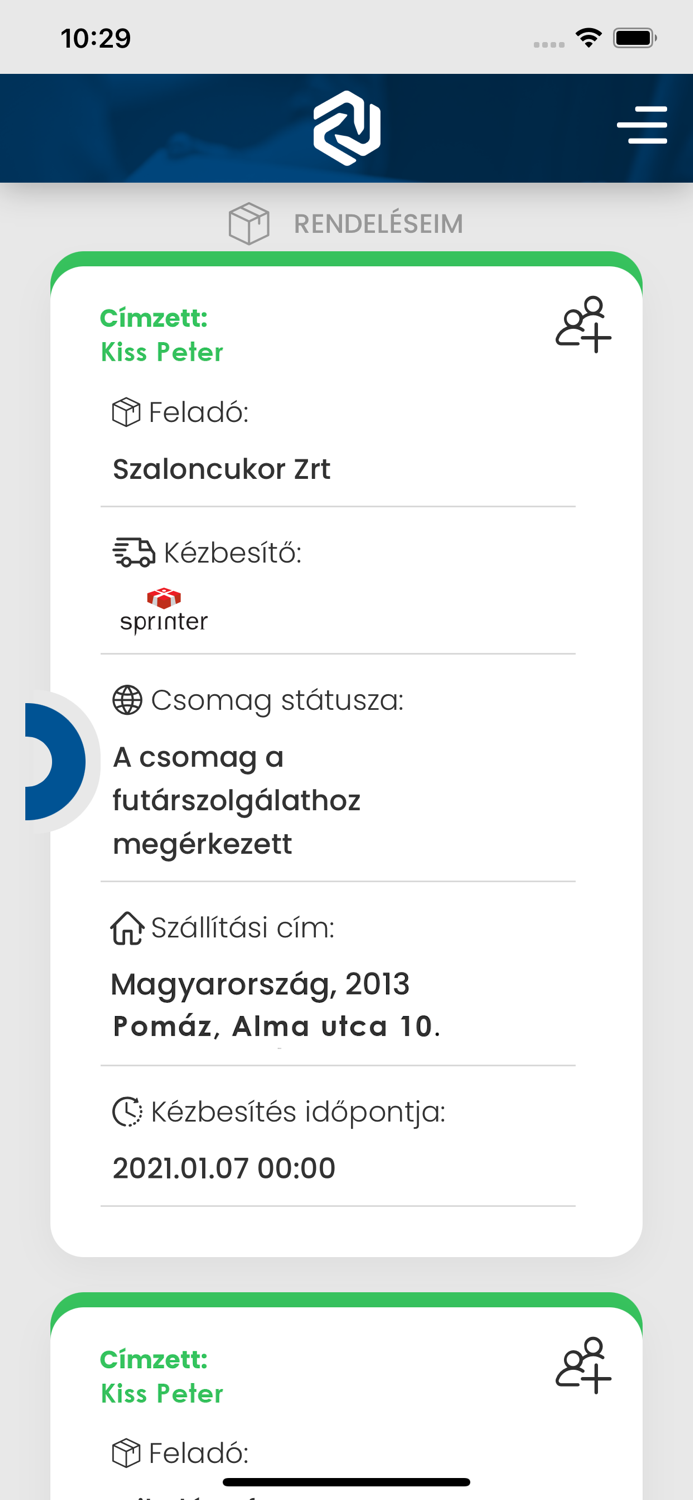Expand the second order card for Kiss Peter
The width and height of the screenshot is (693, 1500).
pos(345,1390)
